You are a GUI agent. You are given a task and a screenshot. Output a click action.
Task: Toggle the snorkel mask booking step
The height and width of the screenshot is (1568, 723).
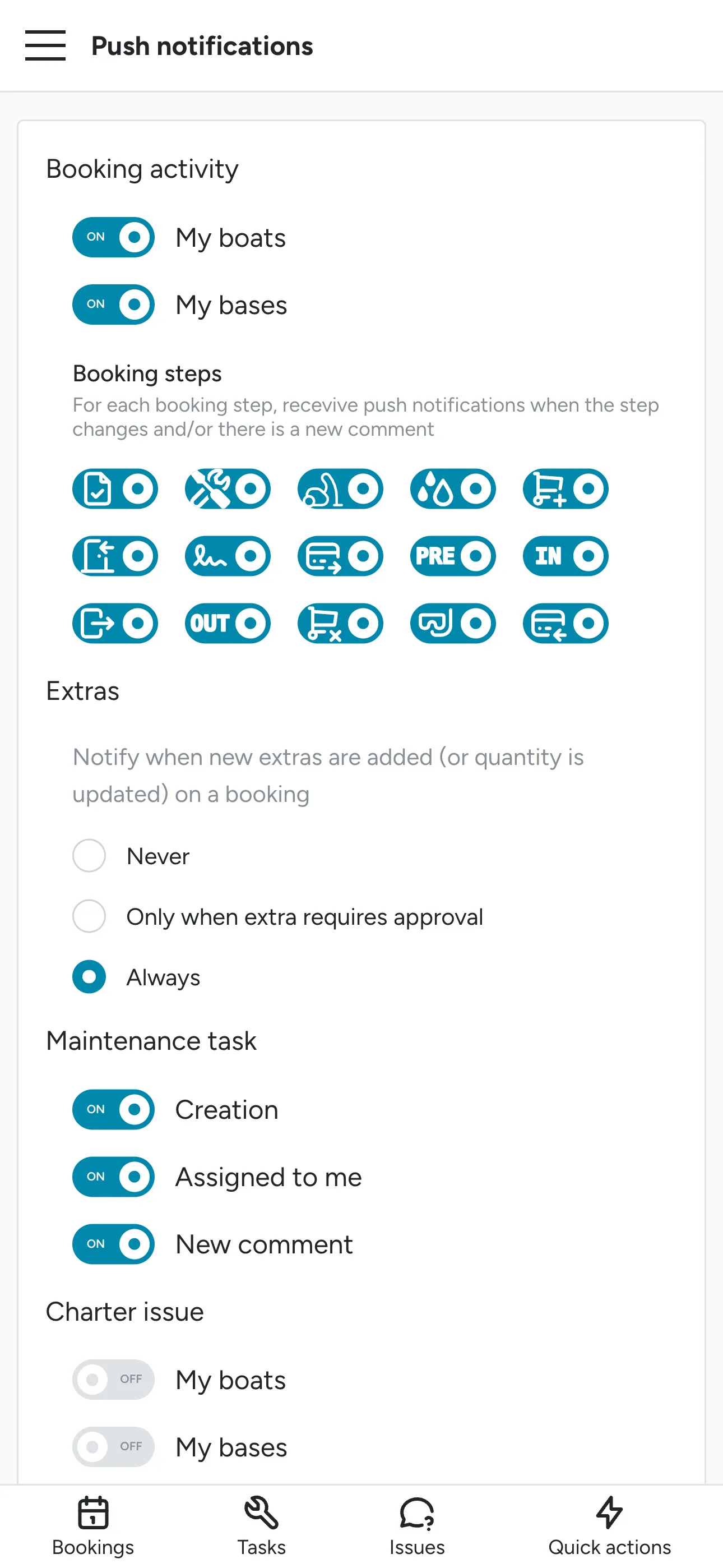(x=453, y=623)
